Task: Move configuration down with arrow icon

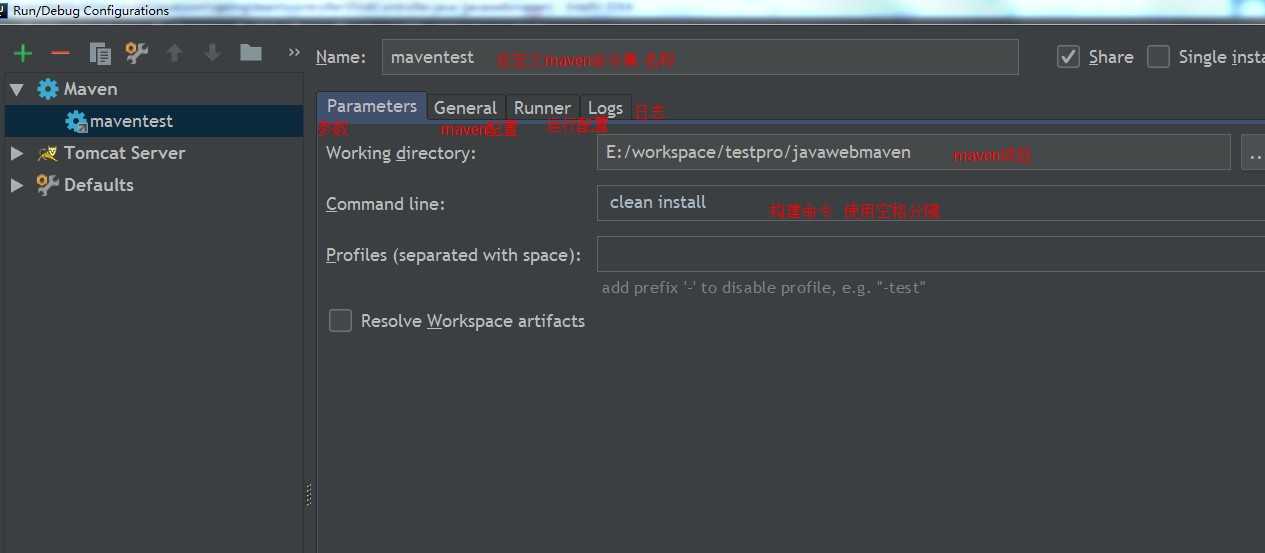Action: click(x=212, y=53)
